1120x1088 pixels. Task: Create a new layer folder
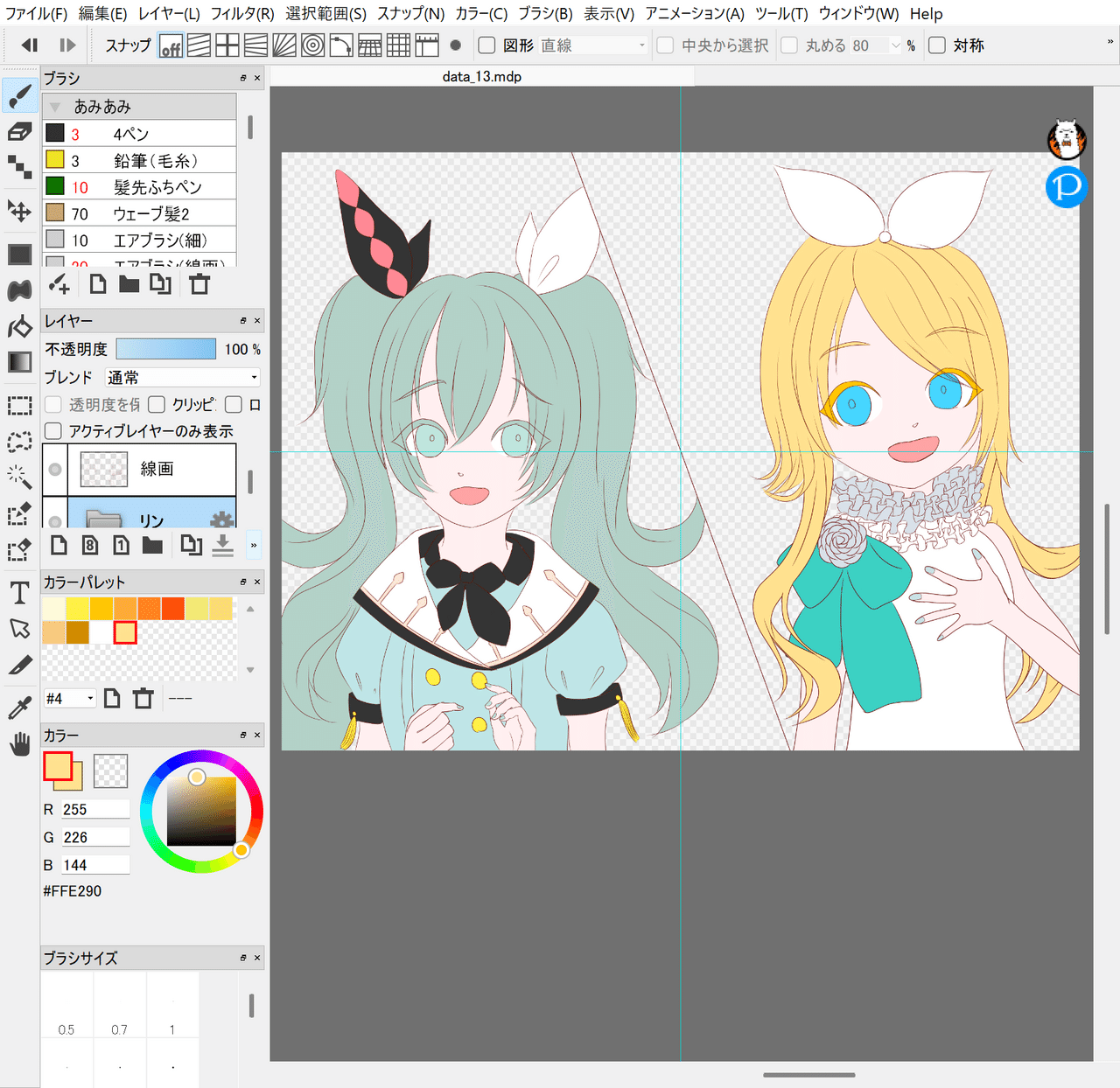pyautogui.click(x=152, y=546)
